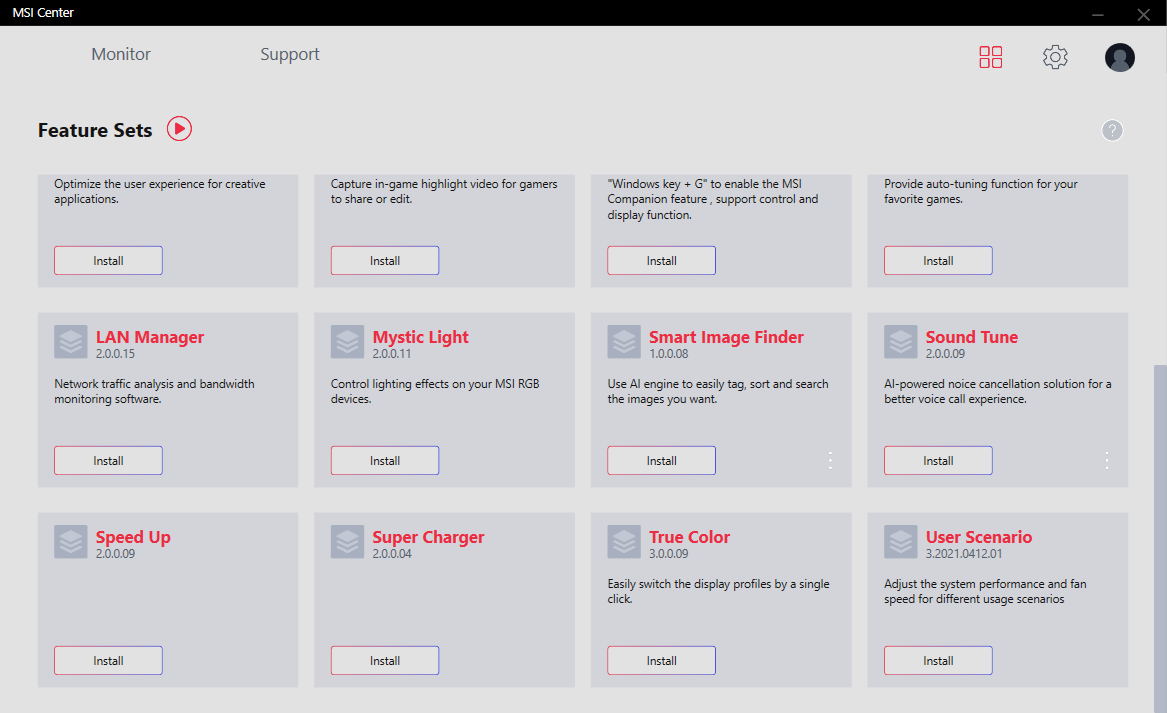This screenshot has width=1167, height=713.
Task: Select the User Scenario title
Action: tap(979, 537)
